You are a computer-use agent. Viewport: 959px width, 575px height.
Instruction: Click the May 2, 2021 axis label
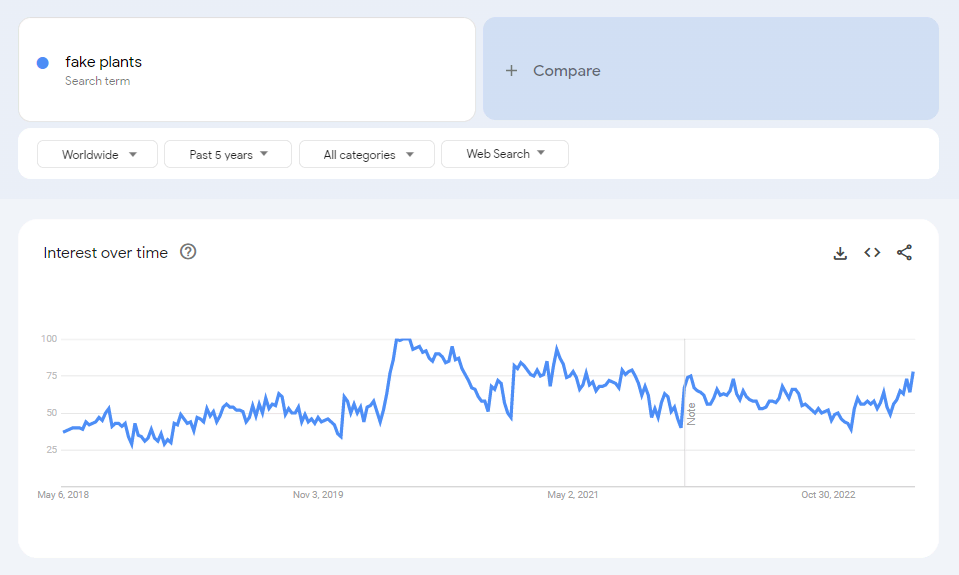tap(573, 494)
